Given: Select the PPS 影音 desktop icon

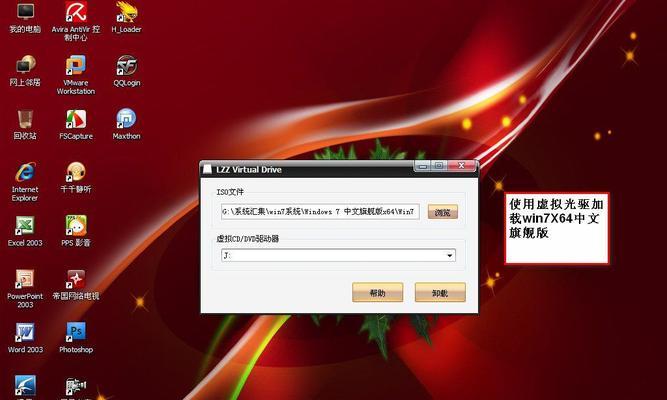Looking at the screenshot, I should pos(76,226).
